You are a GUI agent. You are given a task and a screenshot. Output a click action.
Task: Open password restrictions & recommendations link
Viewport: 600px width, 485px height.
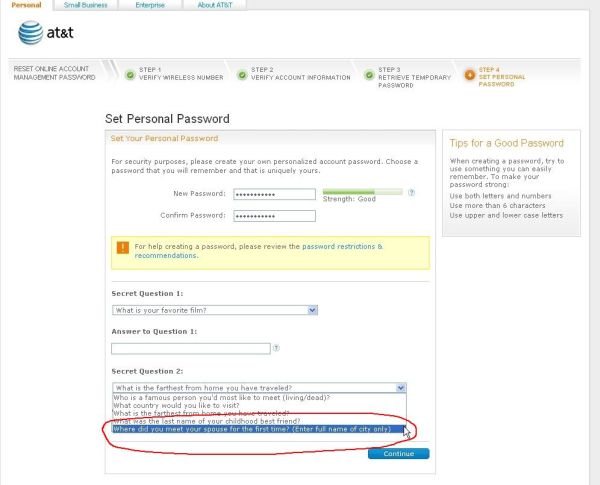coord(258,251)
